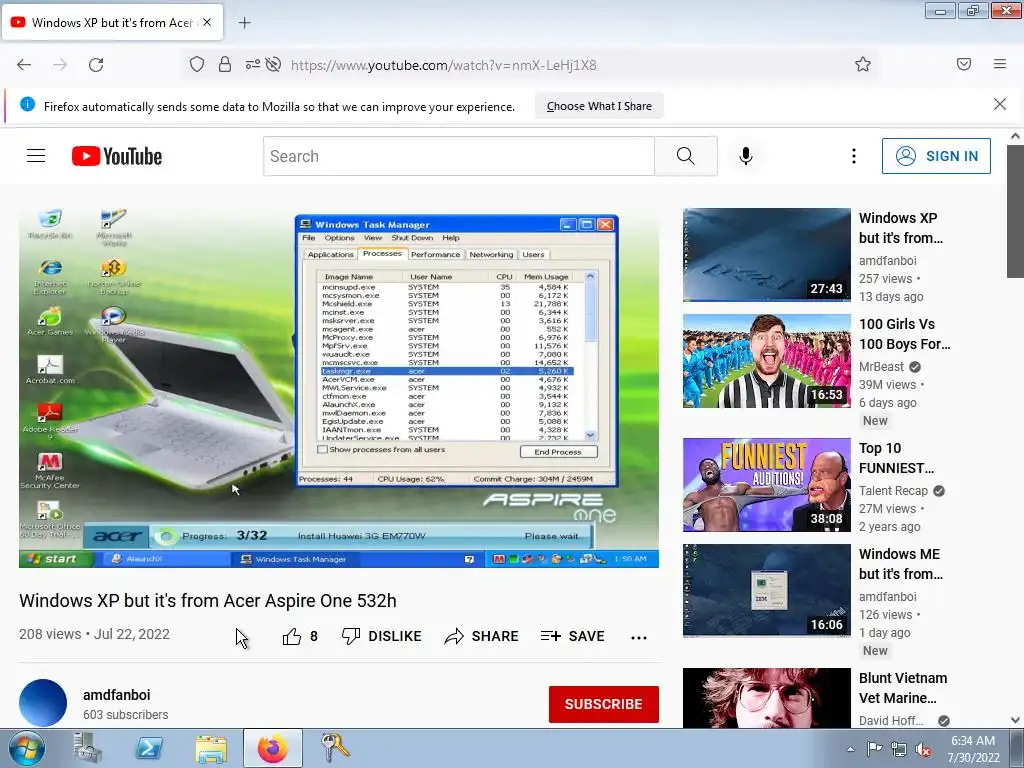Click the MrBeast channel name
The image size is (1024, 768).
(x=881, y=366)
